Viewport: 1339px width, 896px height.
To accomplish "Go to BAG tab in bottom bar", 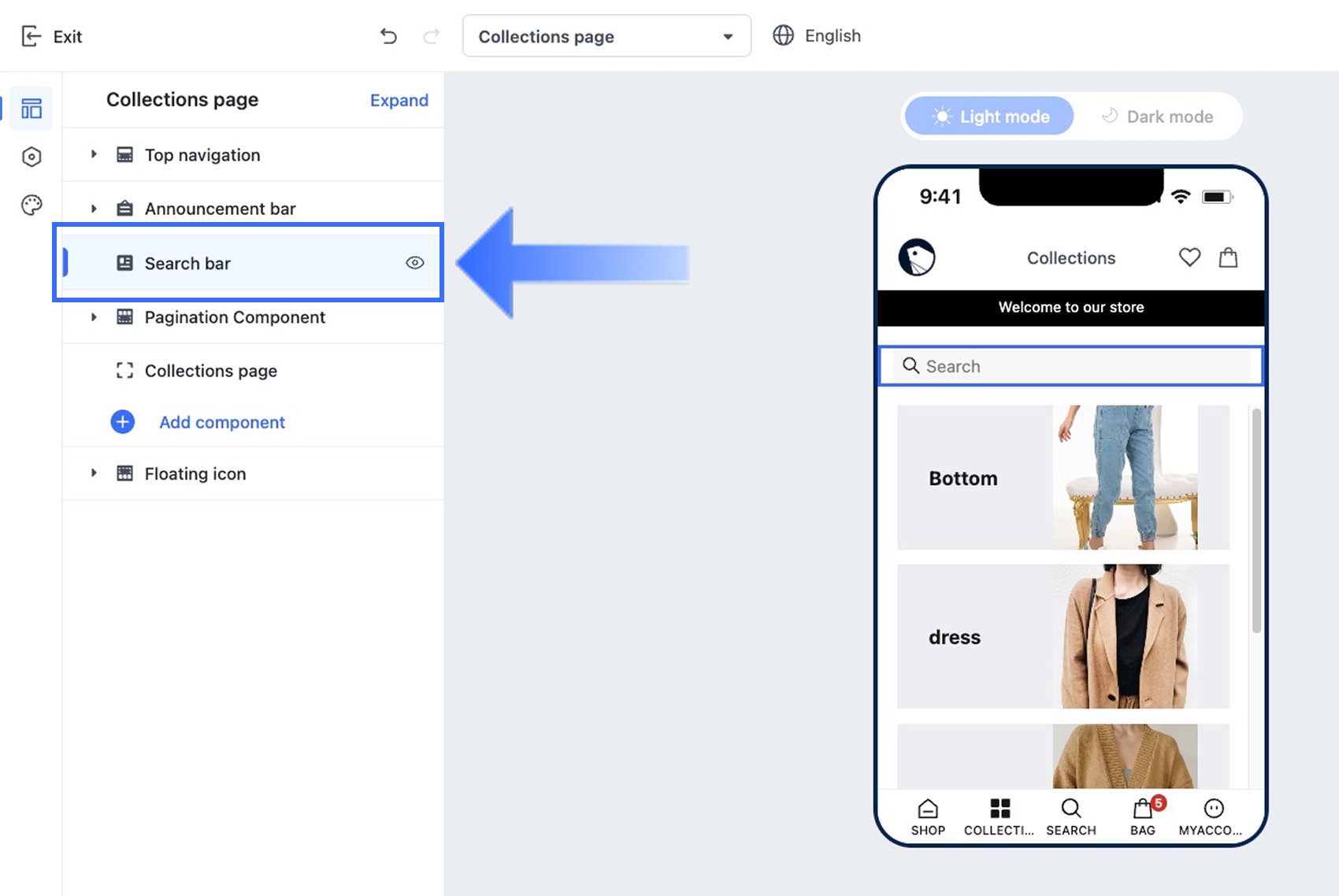I will pos(1143,817).
